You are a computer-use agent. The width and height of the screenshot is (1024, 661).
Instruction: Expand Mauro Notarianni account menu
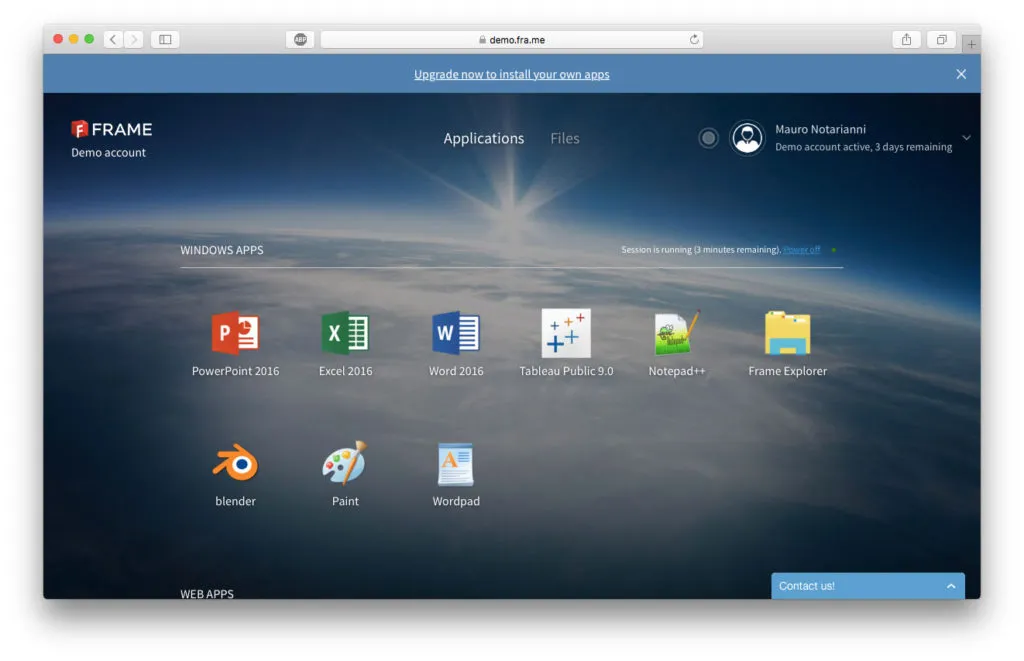[966, 138]
